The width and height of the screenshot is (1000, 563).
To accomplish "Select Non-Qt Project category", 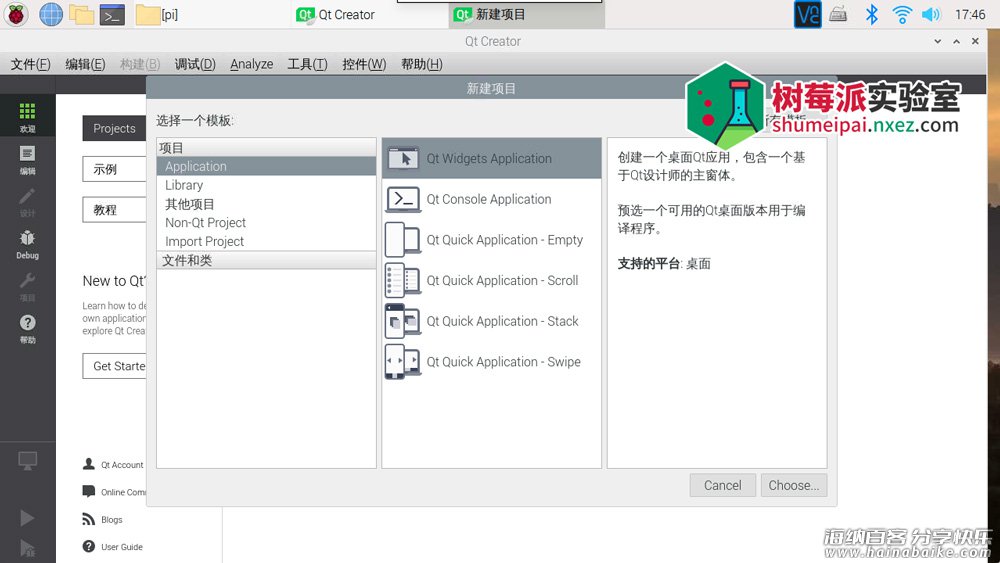I will pyautogui.click(x=266, y=223).
